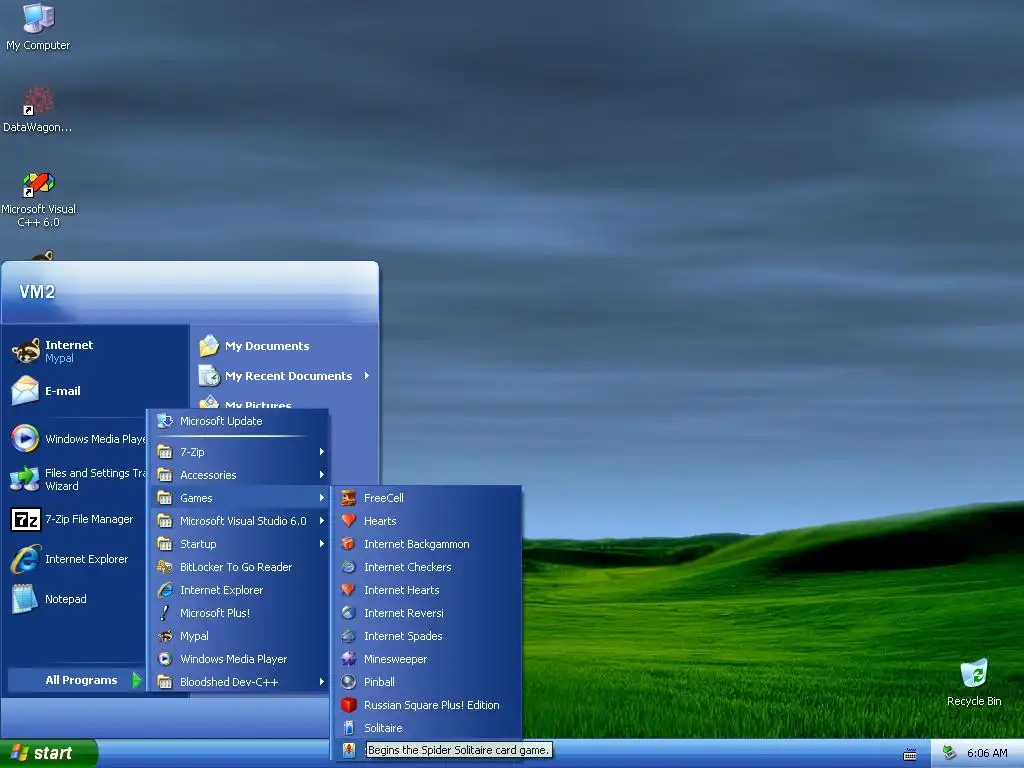Click the My Recent Documents icon
This screenshot has width=1024, height=768.
(209, 376)
